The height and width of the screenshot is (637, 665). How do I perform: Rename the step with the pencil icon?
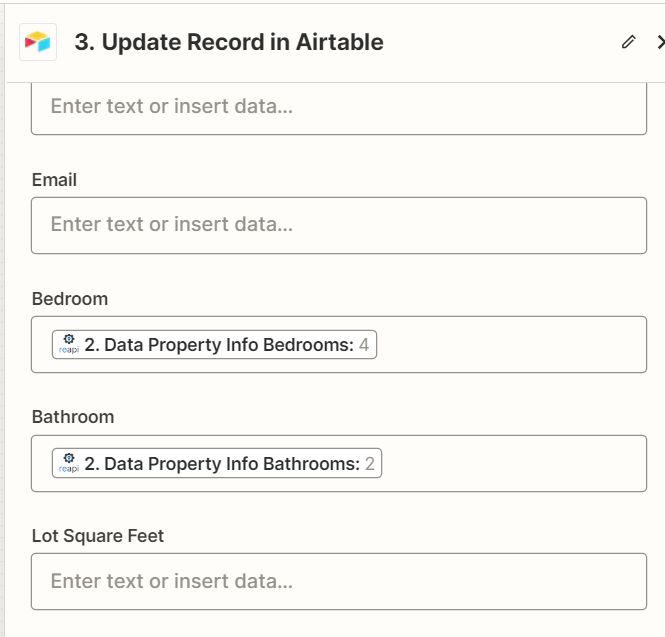pyautogui.click(x=629, y=42)
